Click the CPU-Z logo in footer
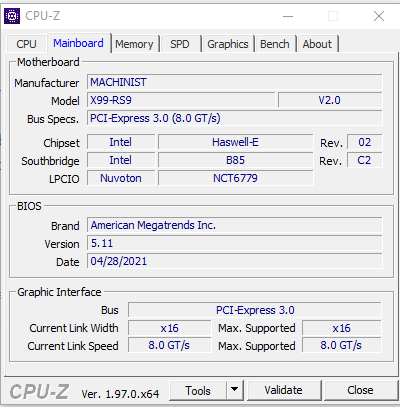This screenshot has height=407, width=400. point(39,391)
